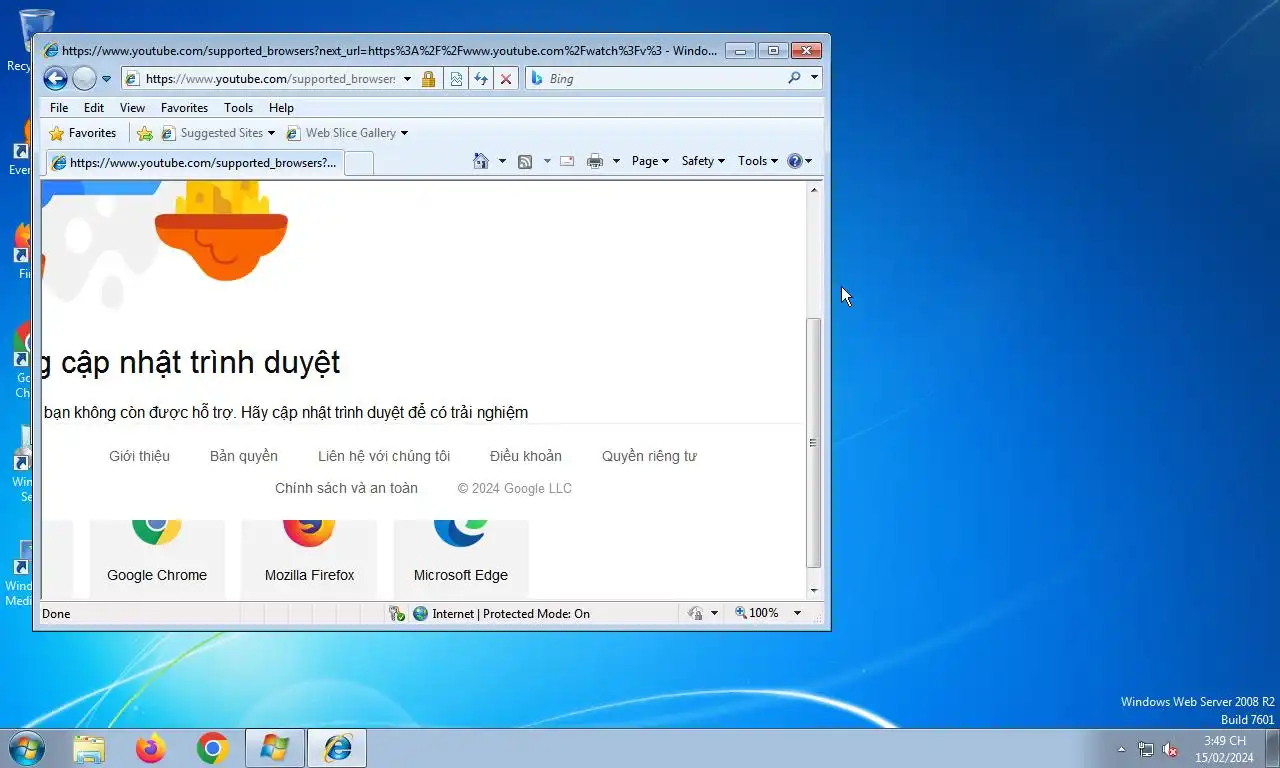
Task: Click the red Stop loading icon
Action: tap(506, 79)
